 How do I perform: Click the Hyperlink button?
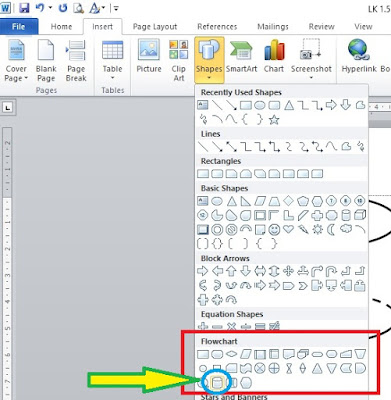coord(359,57)
